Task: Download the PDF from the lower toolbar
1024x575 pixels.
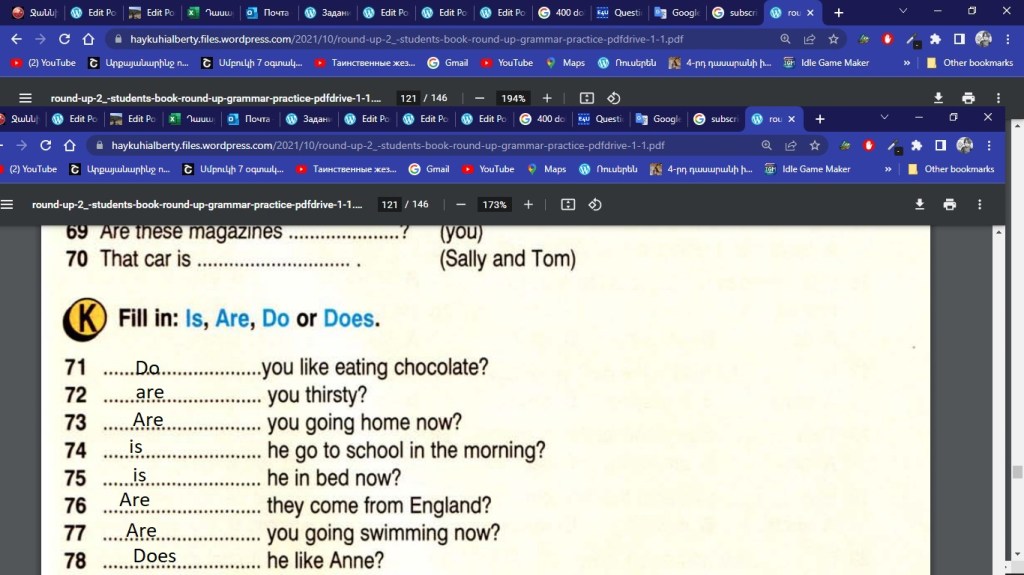Action: (x=920, y=204)
